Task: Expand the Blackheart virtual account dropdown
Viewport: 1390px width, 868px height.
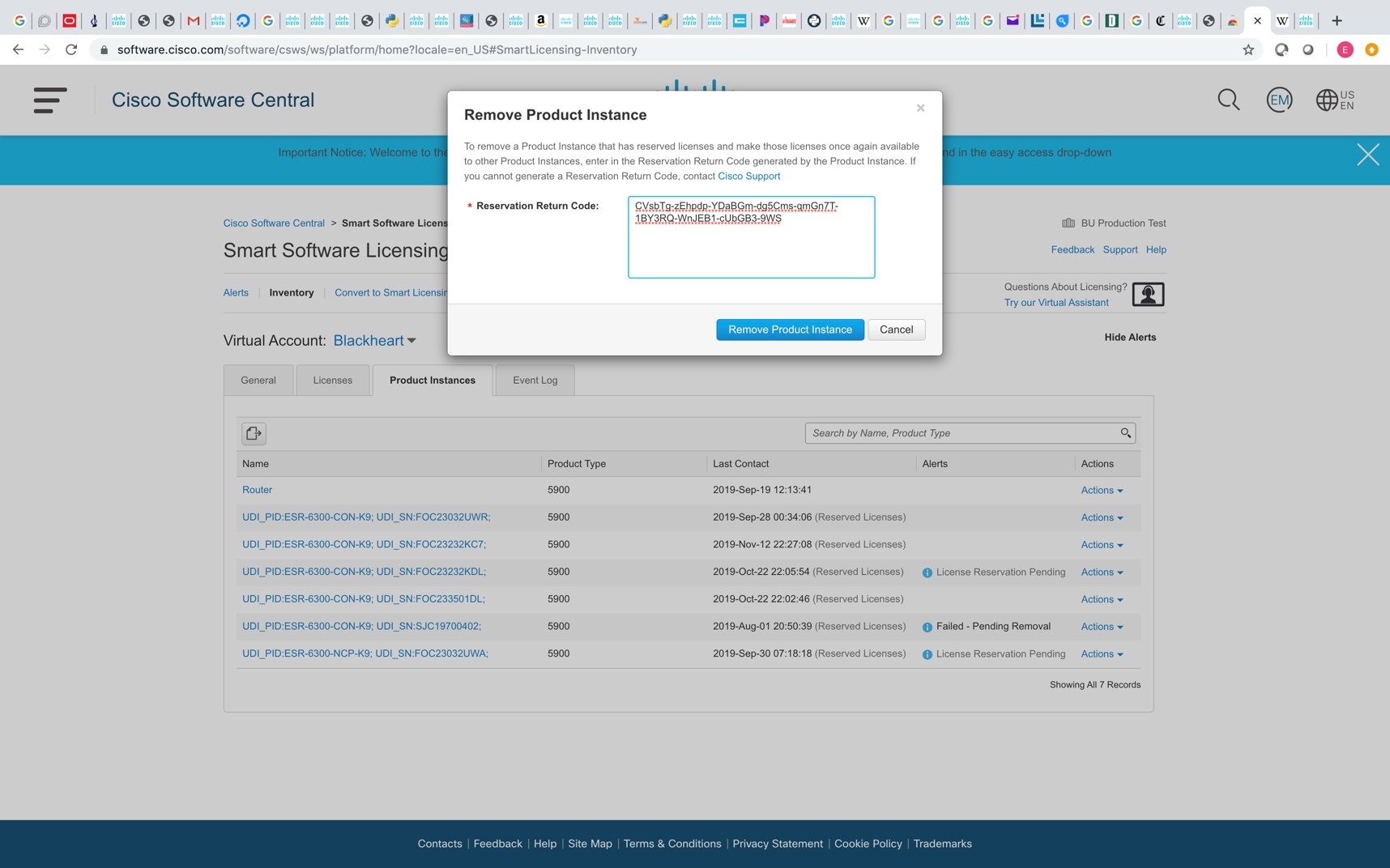Action: click(374, 341)
